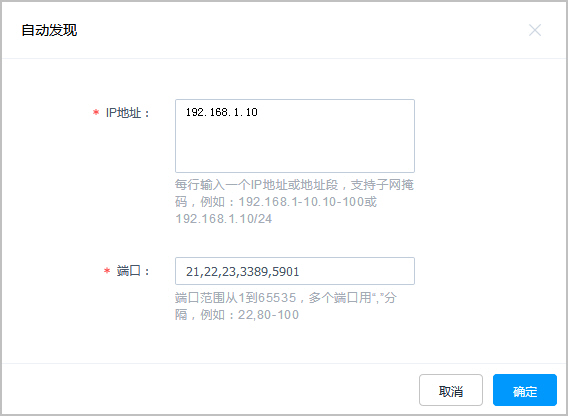
Task: Click the 自动发现 dialog title
Action: pyautogui.click(x=49, y=30)
